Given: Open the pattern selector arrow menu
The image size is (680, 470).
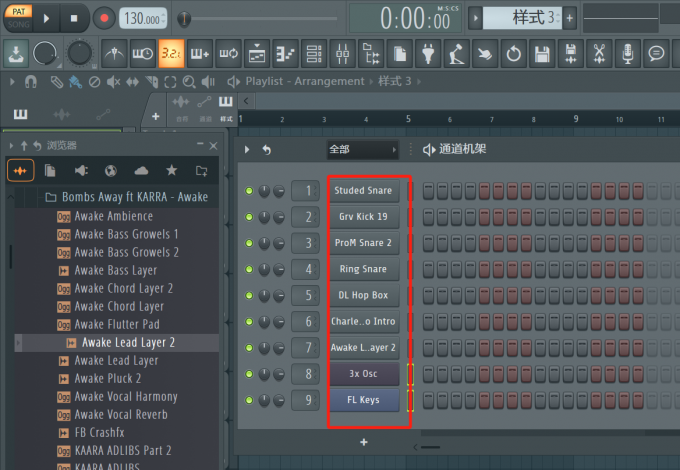Looking at the screenshot, I should (475, 18).
